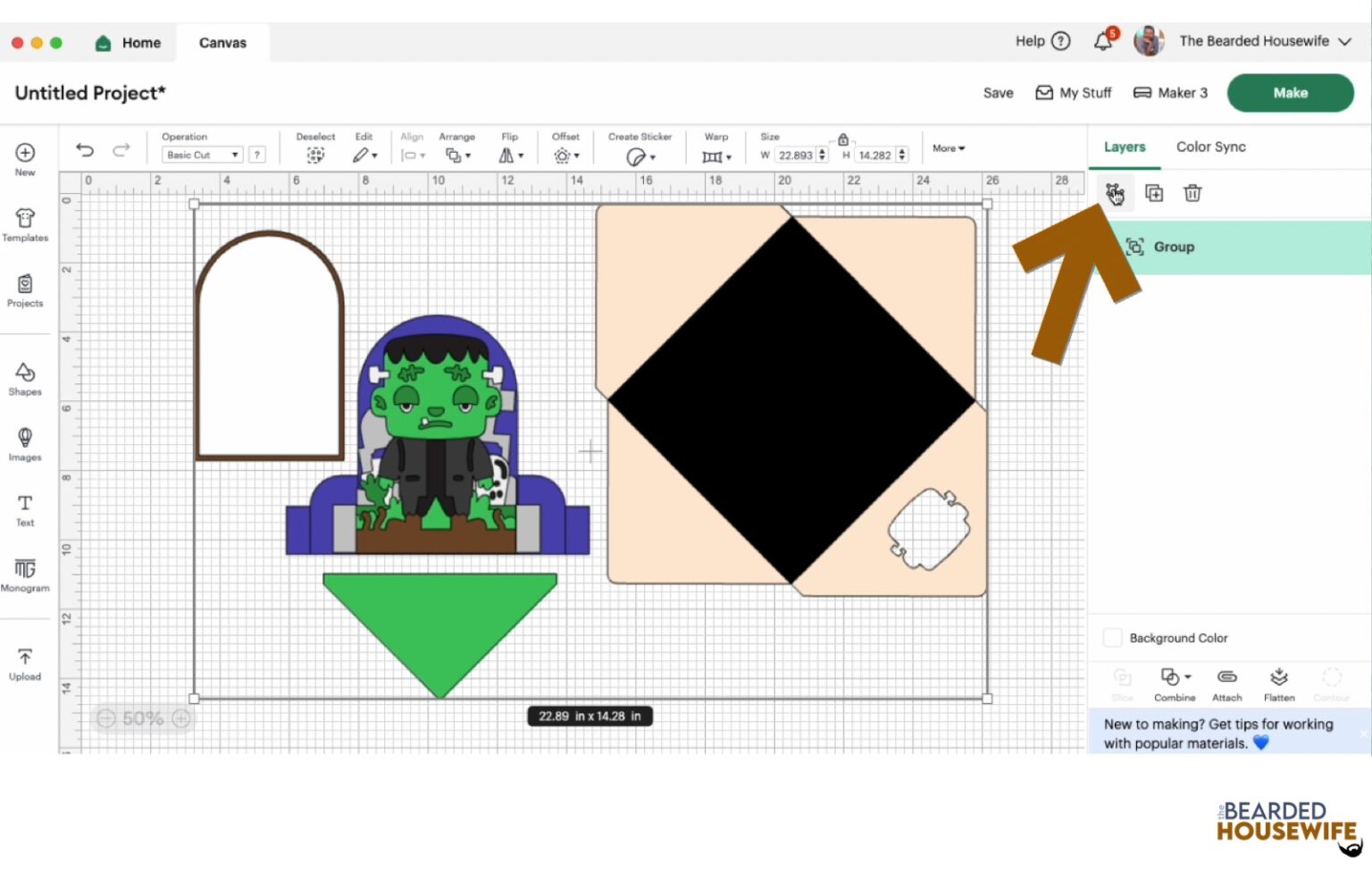Click the Upload icon in the sidebar
This screenshot has width=1372, height=872.
24,663
